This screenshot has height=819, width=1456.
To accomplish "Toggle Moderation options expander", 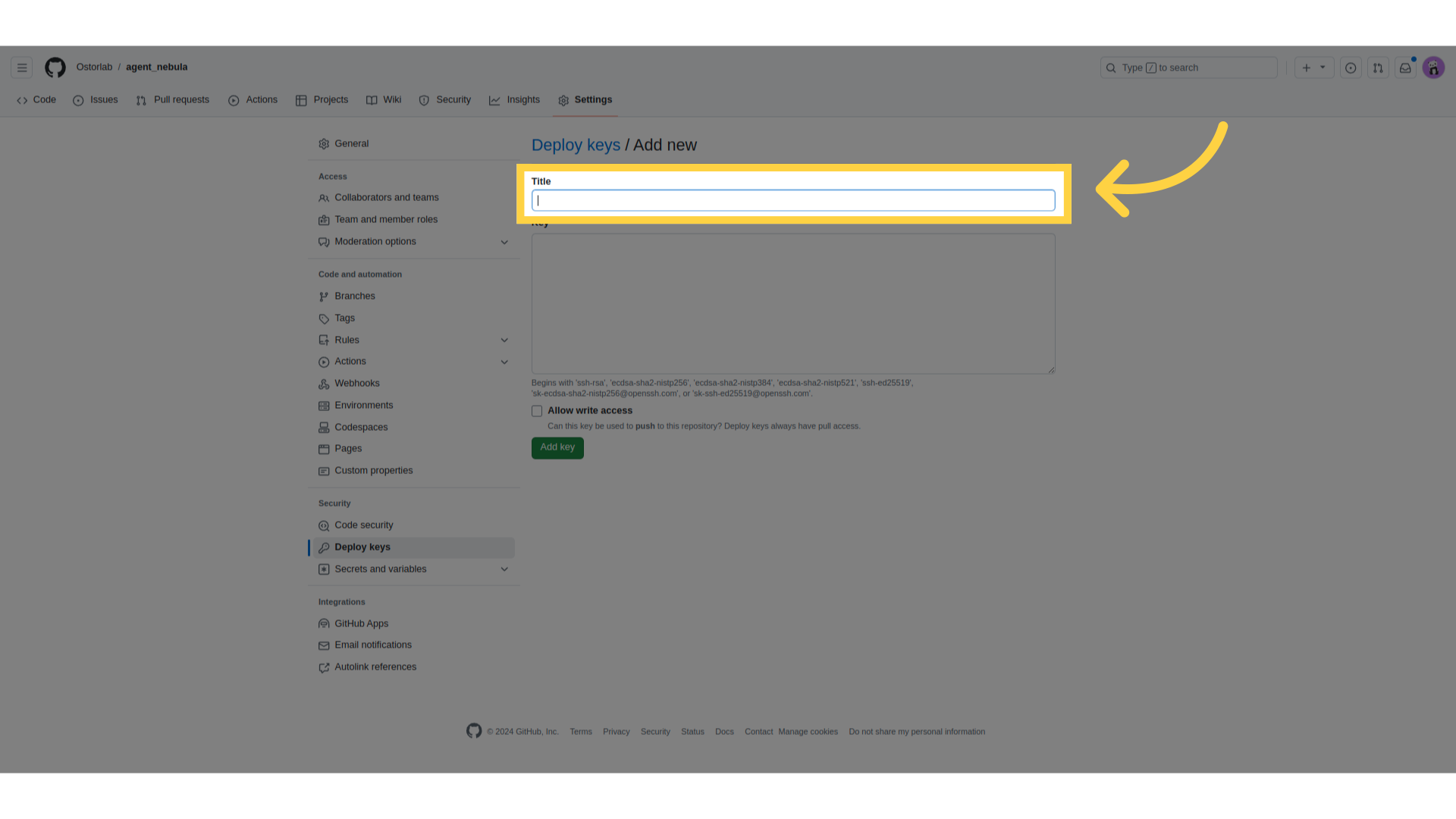I will [505, 241].
